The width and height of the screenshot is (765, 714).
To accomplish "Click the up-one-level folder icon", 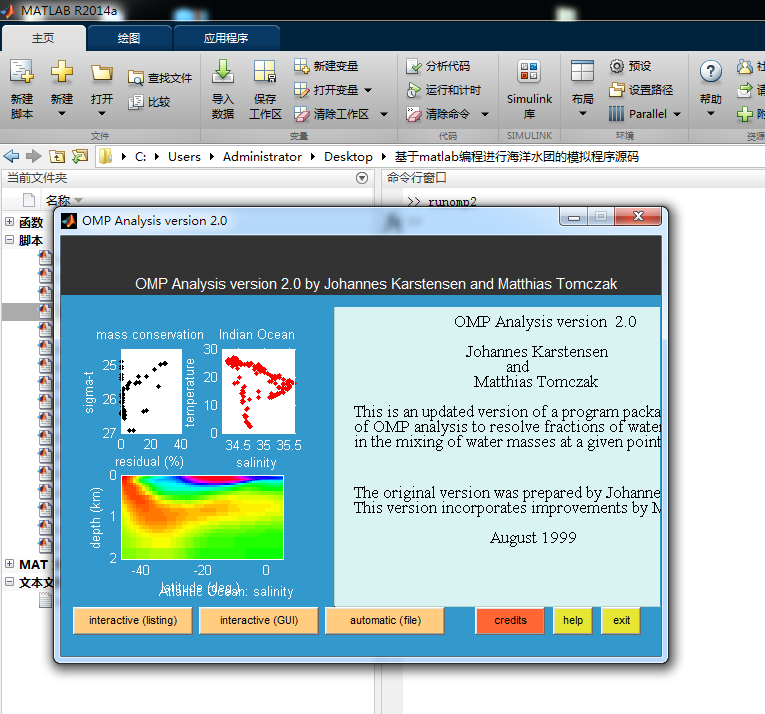I will [x=57, y=156].
